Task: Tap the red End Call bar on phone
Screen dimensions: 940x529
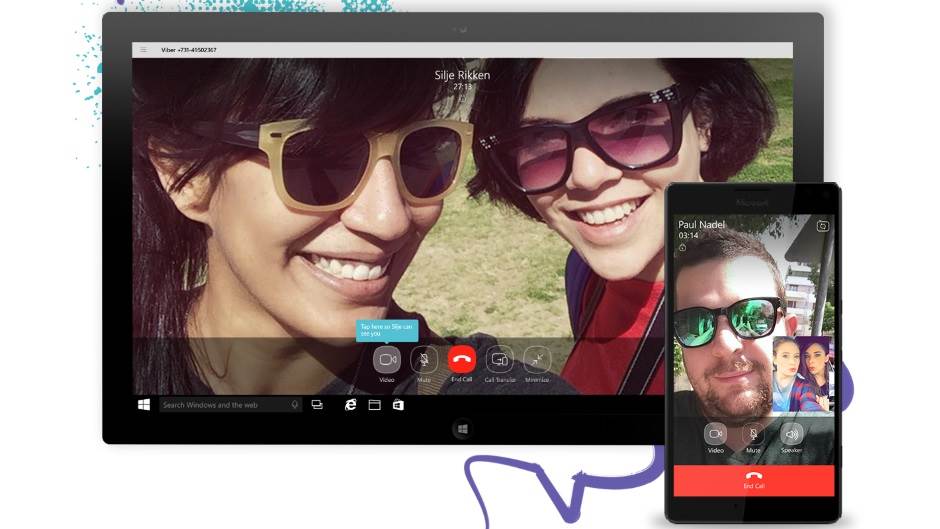Action: point(753,480)
